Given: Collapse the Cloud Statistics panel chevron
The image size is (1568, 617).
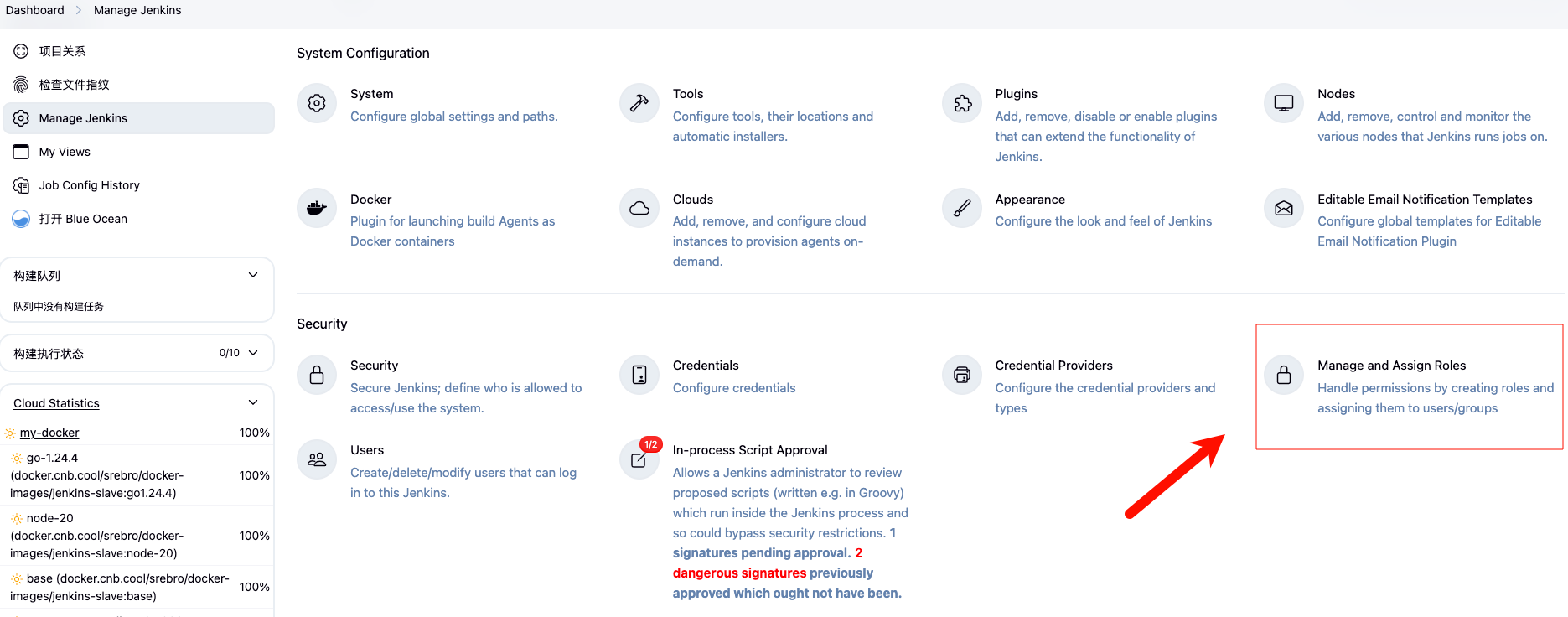Looking at the screenshot, I should 253,402.
